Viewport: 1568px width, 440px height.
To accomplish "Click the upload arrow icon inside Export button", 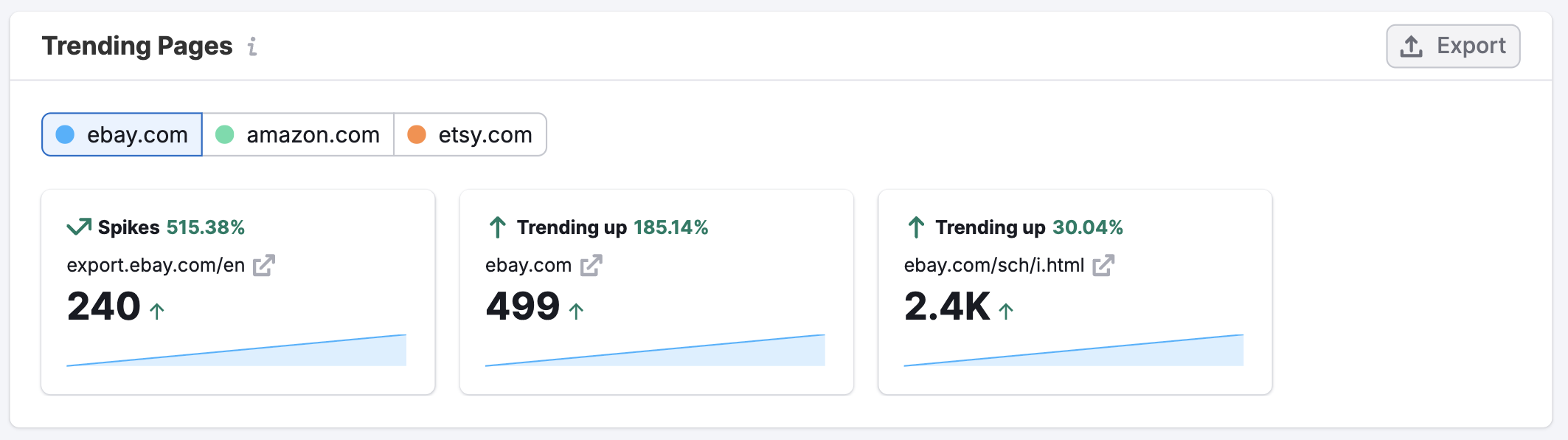I will (1411, 44).
